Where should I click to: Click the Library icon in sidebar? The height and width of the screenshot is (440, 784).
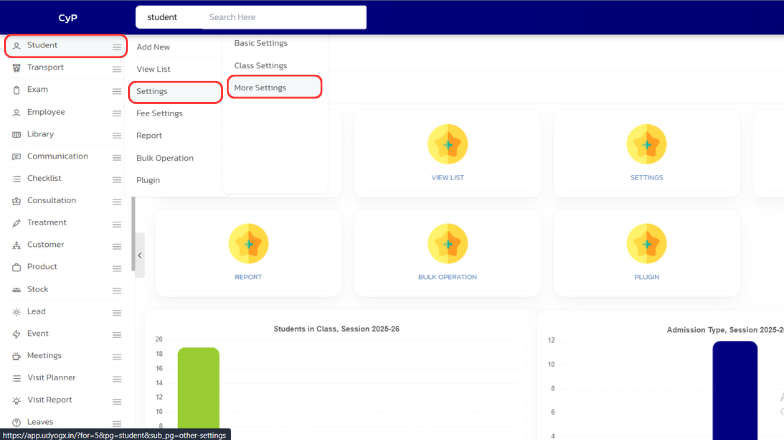click(x=16, y=134)
